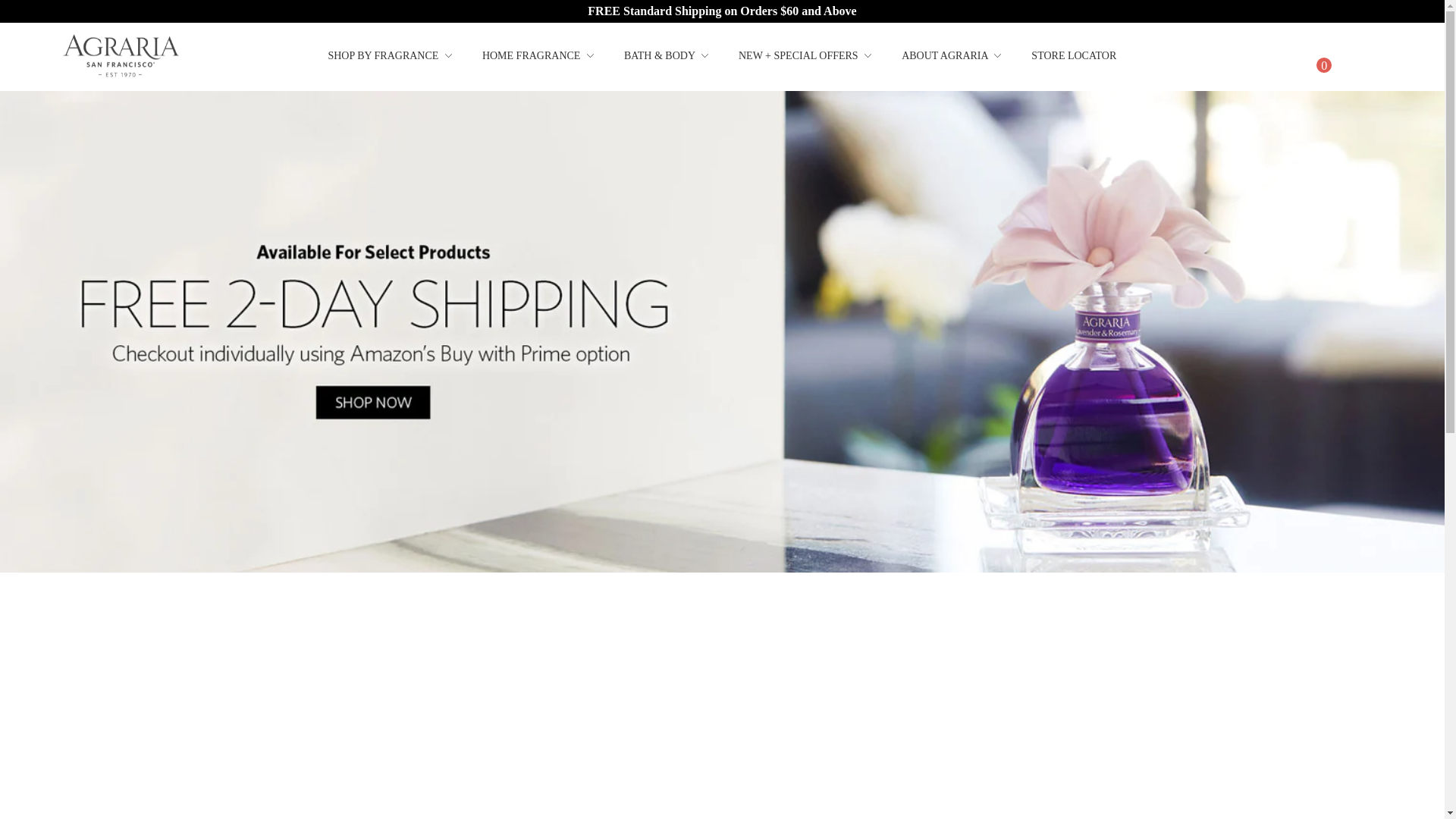Expand the New + Special Offers chevron
The width and height of the screenshot is (1456, 819).
tap(868, 56)
